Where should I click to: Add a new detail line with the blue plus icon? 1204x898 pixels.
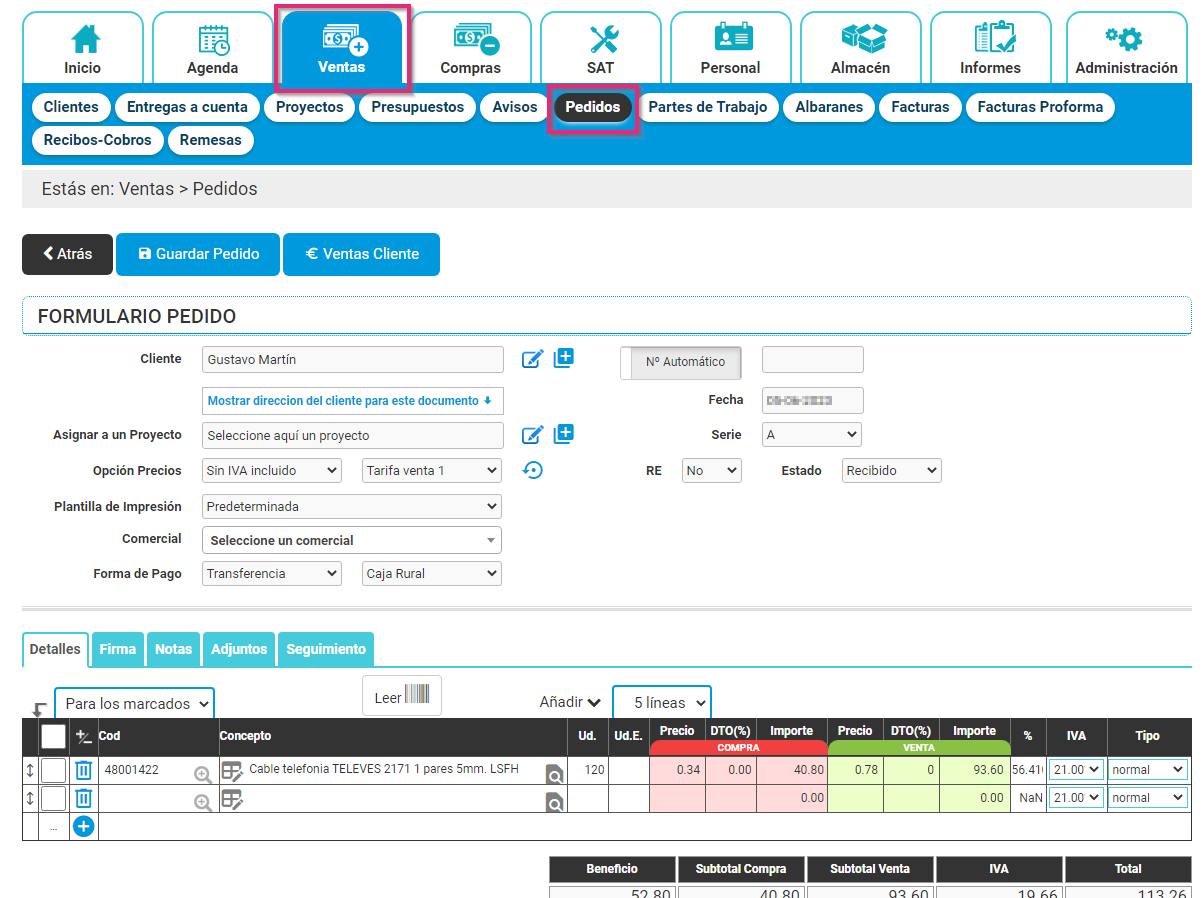point(83,826)
